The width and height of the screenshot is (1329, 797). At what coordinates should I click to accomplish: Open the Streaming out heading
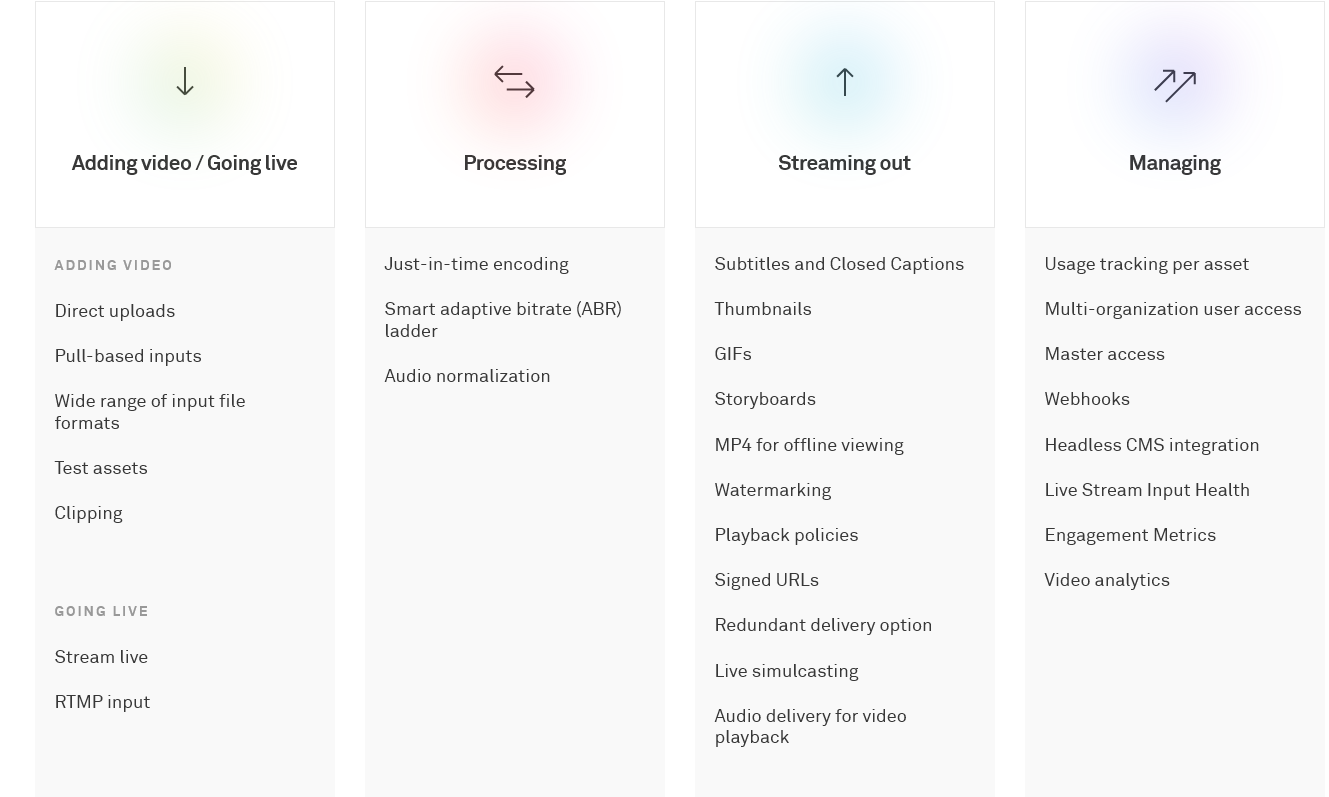coord(844,163)
